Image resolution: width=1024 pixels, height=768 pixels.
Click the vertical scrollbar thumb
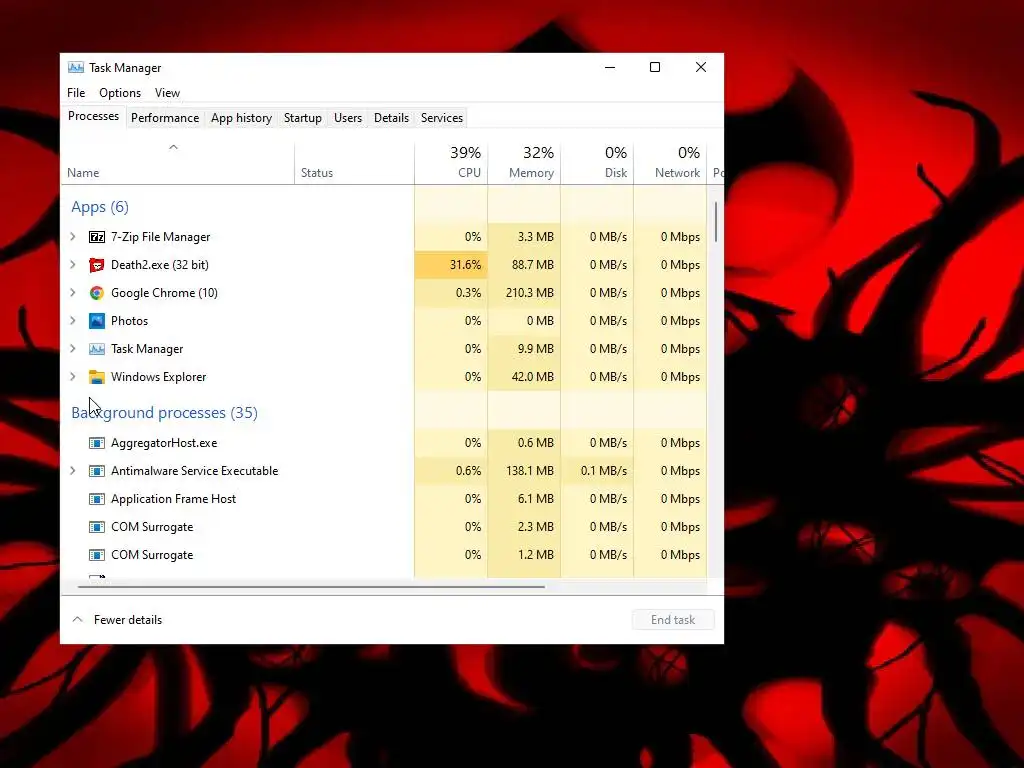point(716,222)
